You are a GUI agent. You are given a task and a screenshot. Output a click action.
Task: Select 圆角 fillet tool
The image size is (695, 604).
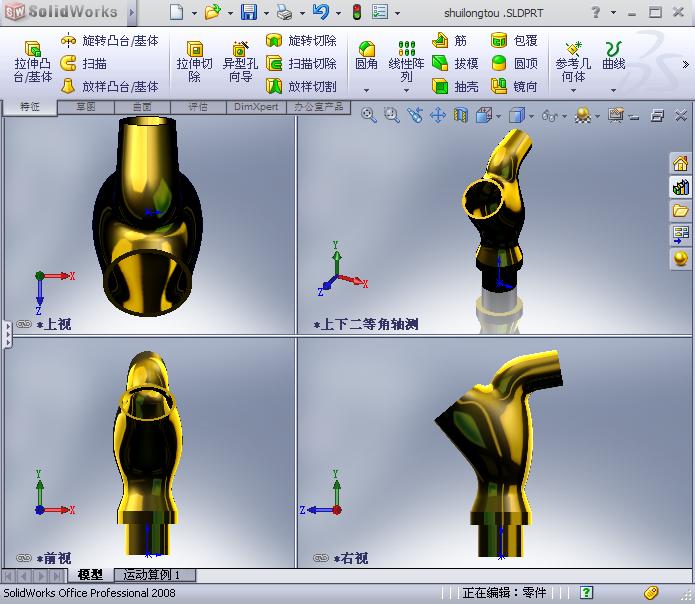[366, 56]
